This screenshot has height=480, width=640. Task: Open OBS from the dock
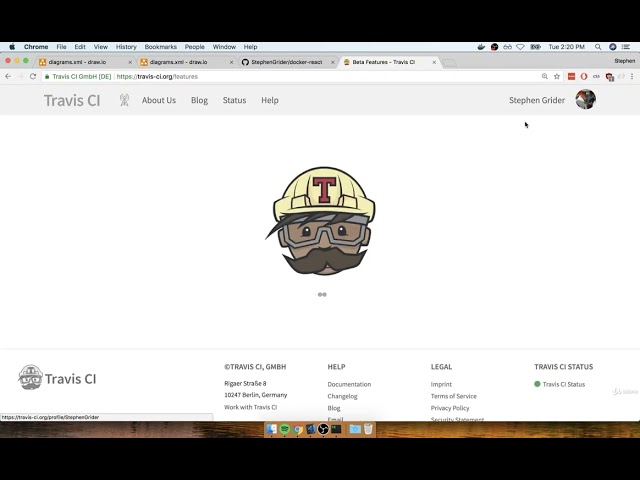click(x=323, y=429)
